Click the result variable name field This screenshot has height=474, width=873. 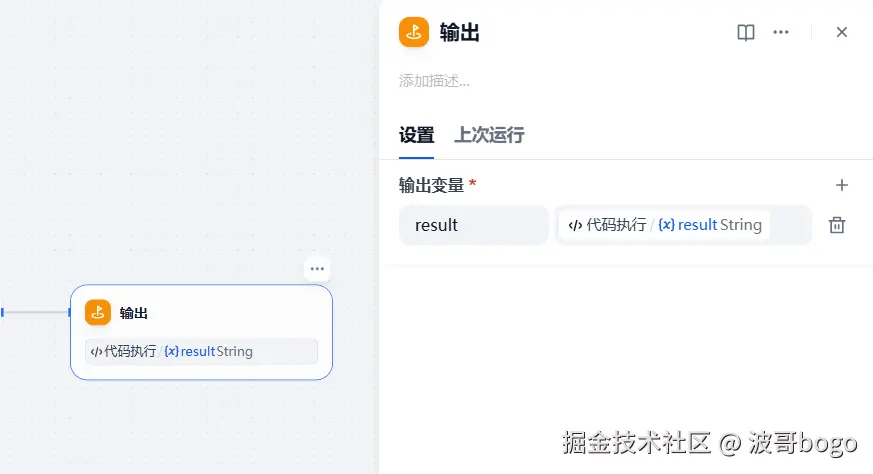pyautogui.click(x=474, y=225)
